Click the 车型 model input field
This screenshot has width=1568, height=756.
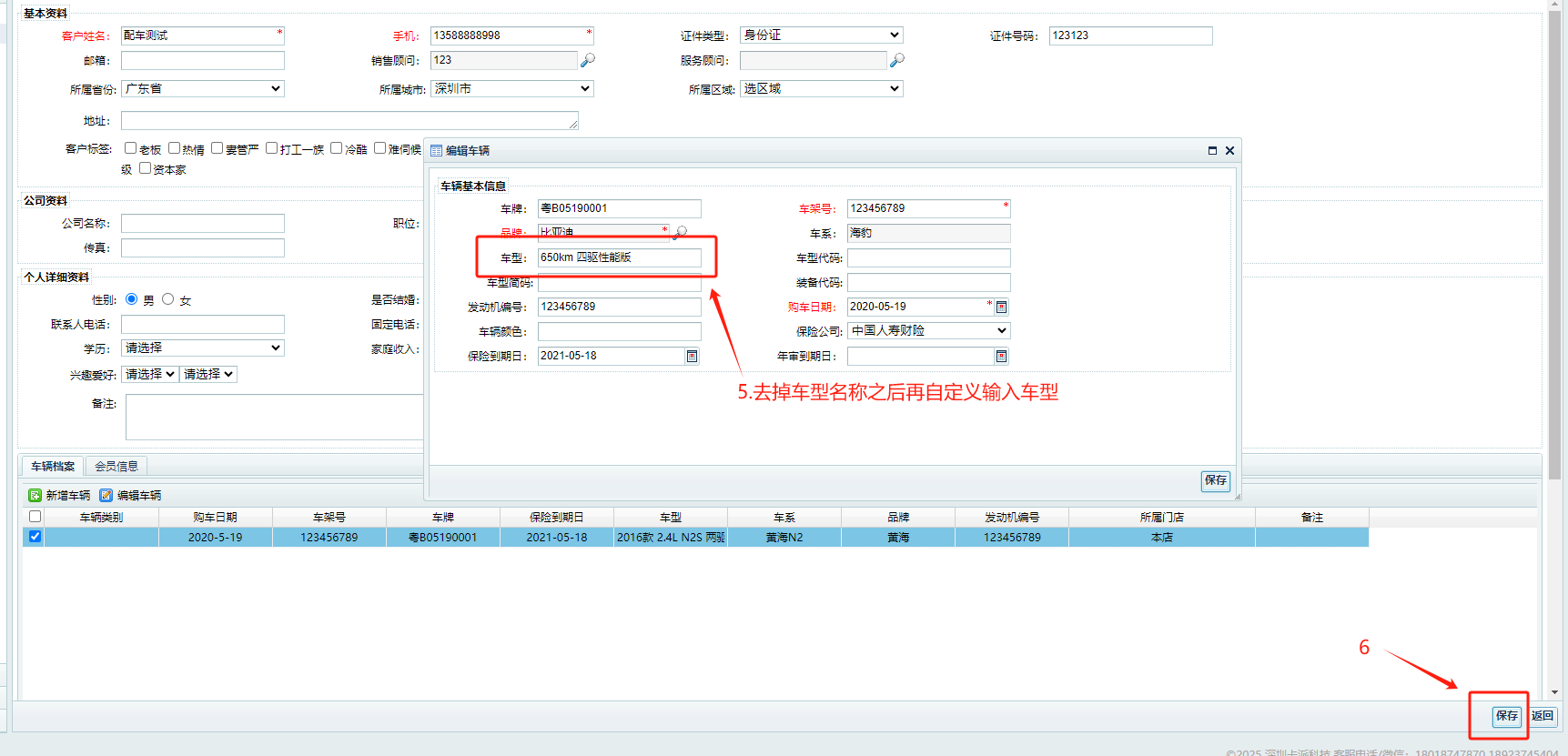pos(619,258)
